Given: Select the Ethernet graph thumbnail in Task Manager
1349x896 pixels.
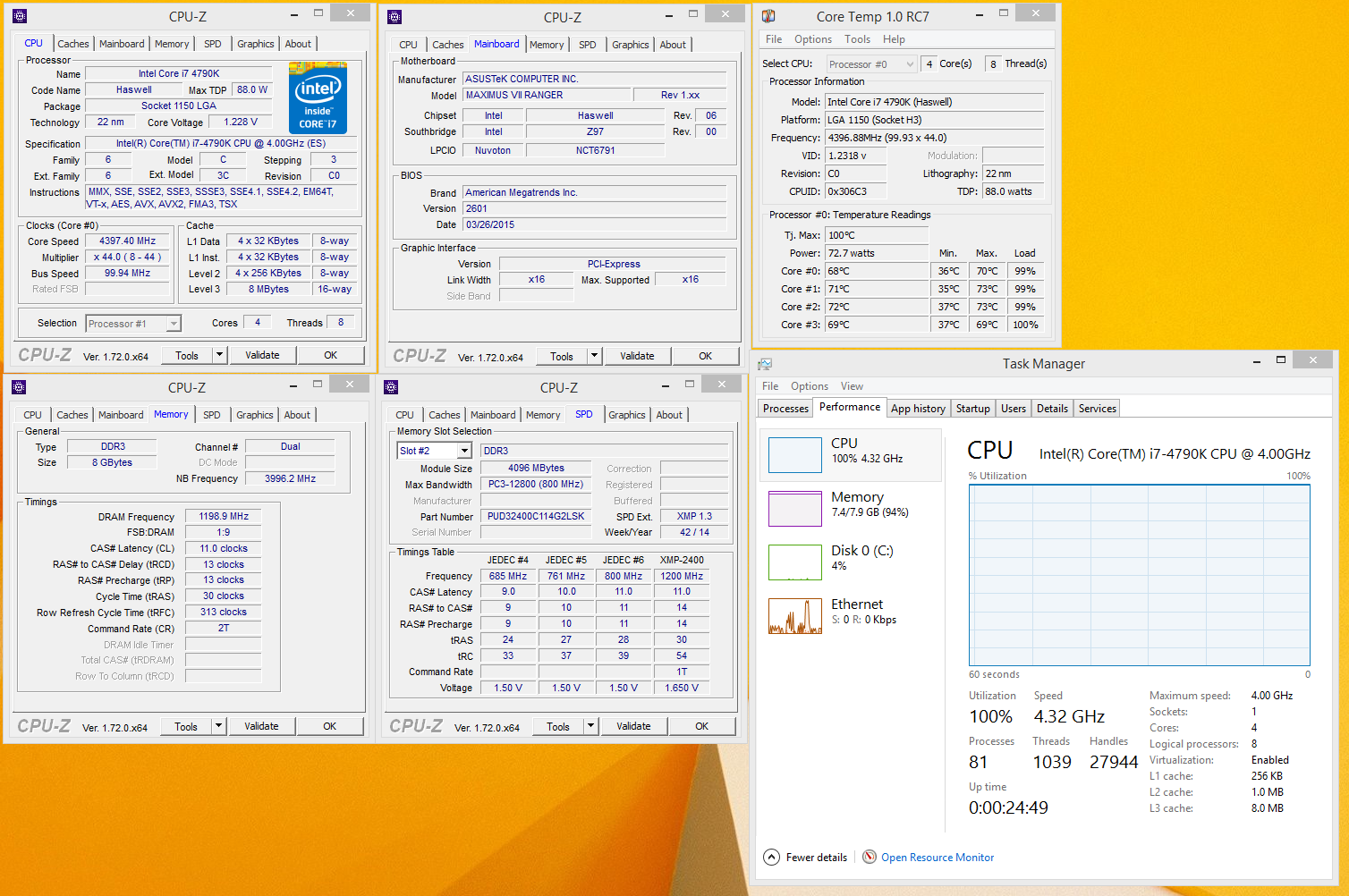Looking at the screenshot, I should point(795,616).
